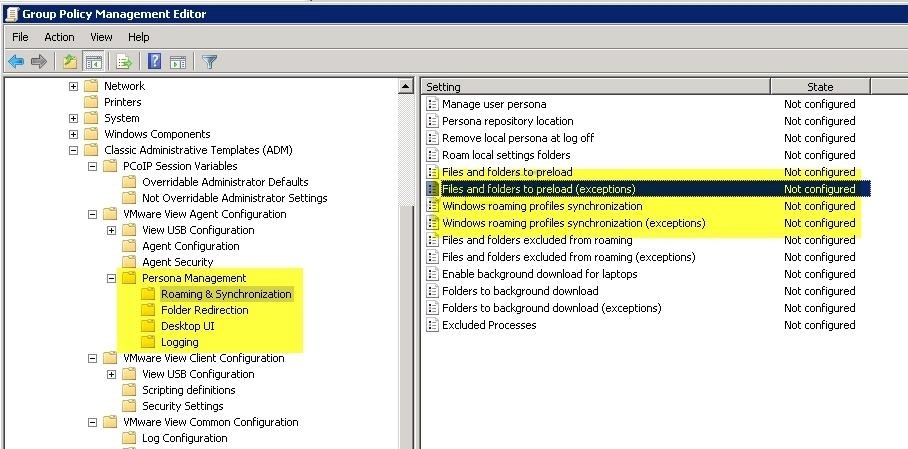Image resolution: width=908 pixels, height=449 pixels.
Task: Click the Agent Security folder icon
Action: tap(129, 262)
